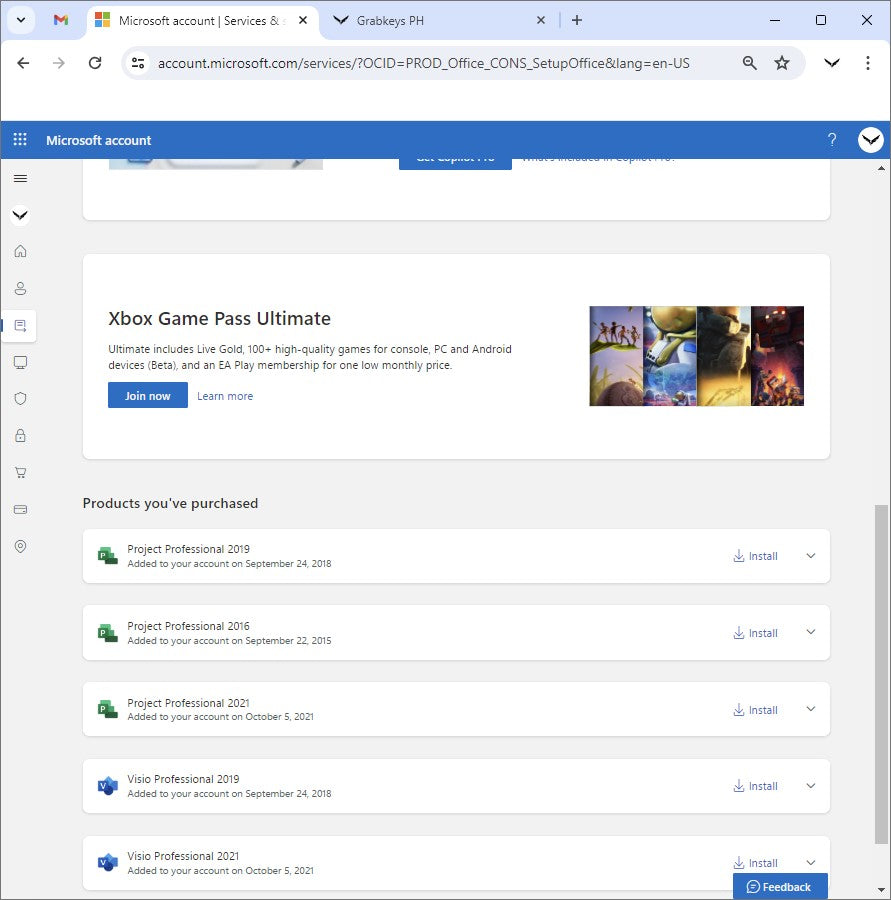891x900 pixels.
Task: Click the page vertical scrollbar thumb
Action: [881, 674]
